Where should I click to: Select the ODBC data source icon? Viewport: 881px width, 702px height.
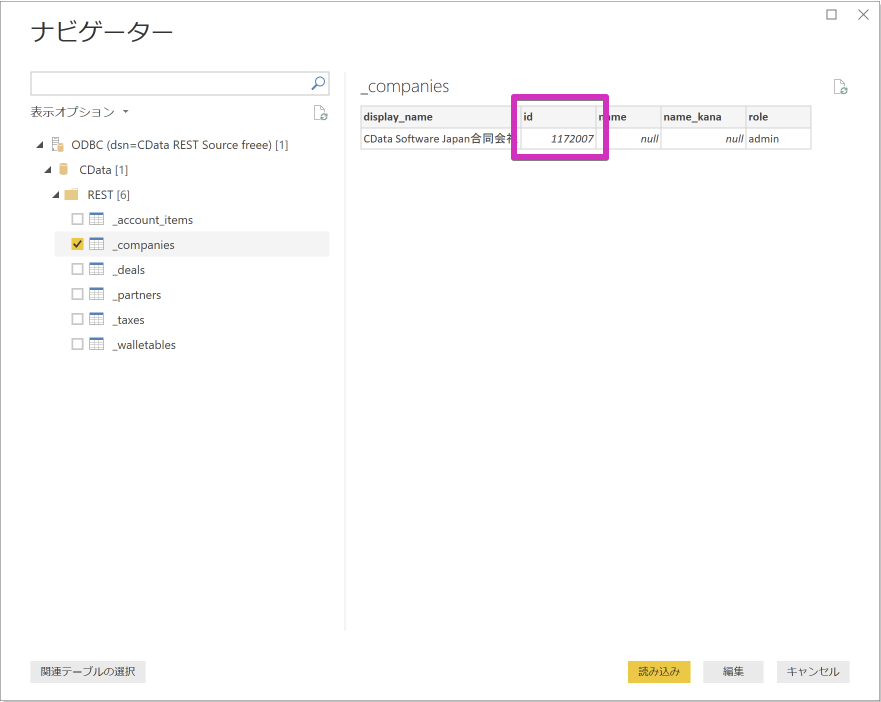click(55, 144)
